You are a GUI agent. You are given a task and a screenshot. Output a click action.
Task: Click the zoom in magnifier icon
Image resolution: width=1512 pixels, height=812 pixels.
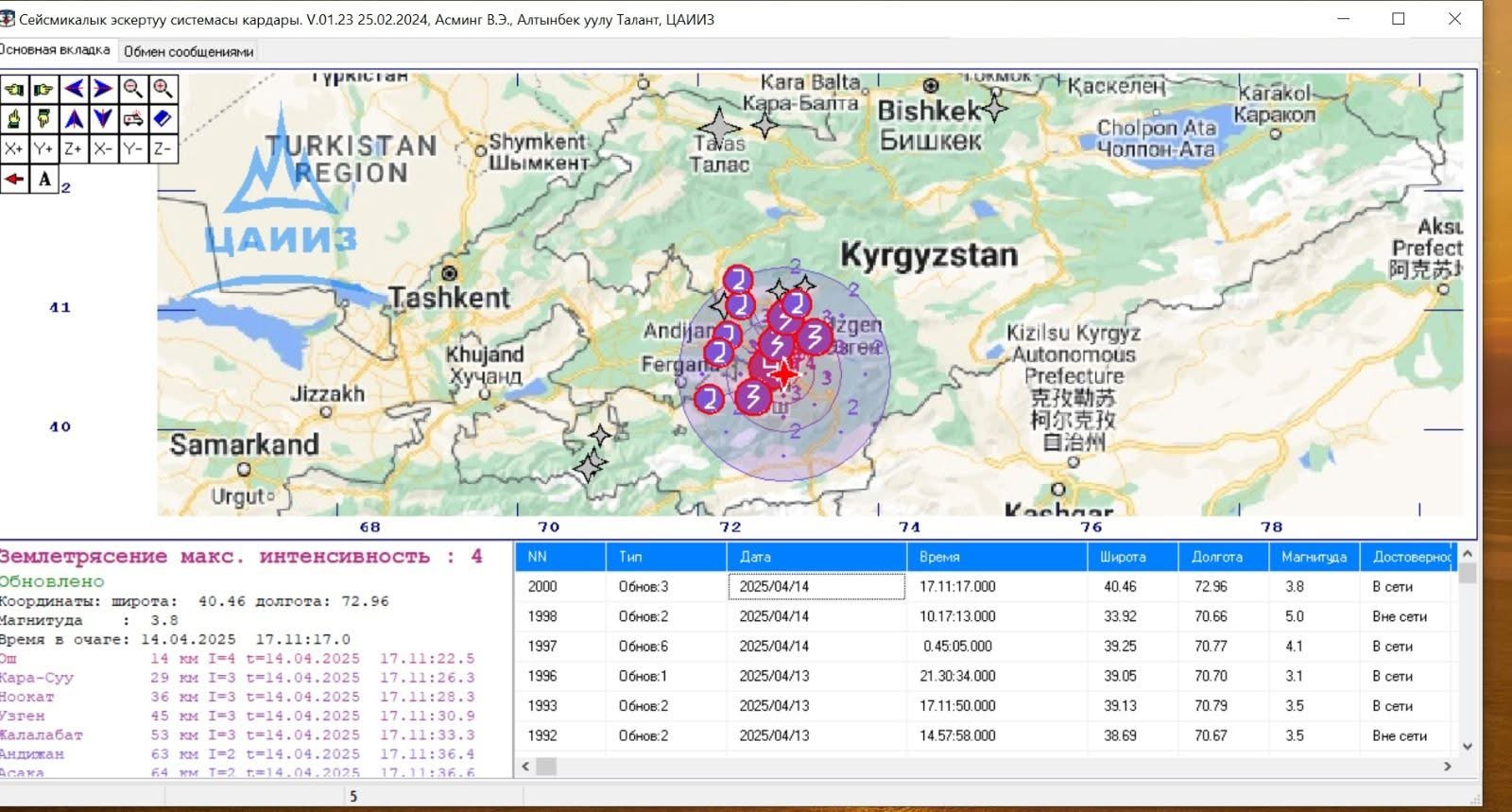click(163, 89)
